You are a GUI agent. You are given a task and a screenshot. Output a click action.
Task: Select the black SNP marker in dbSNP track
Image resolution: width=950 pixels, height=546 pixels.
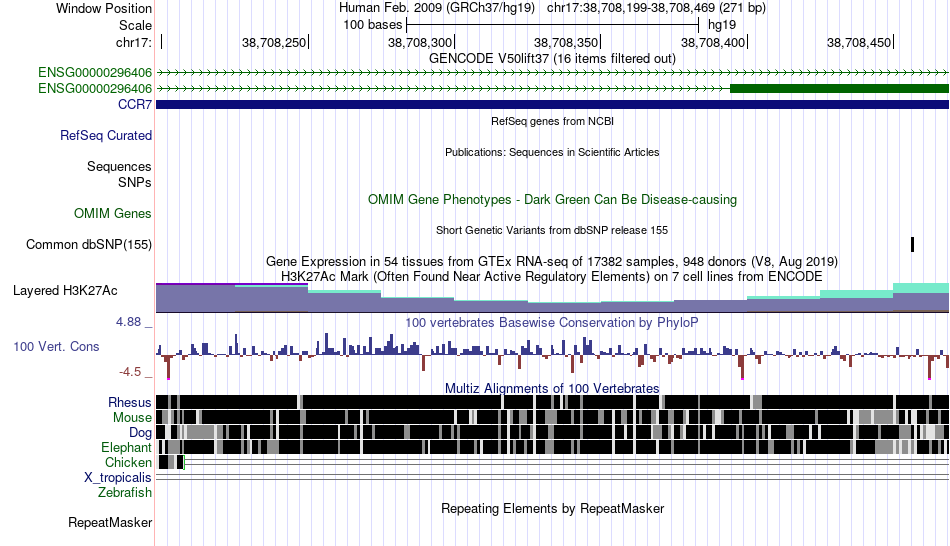point(912,244)
